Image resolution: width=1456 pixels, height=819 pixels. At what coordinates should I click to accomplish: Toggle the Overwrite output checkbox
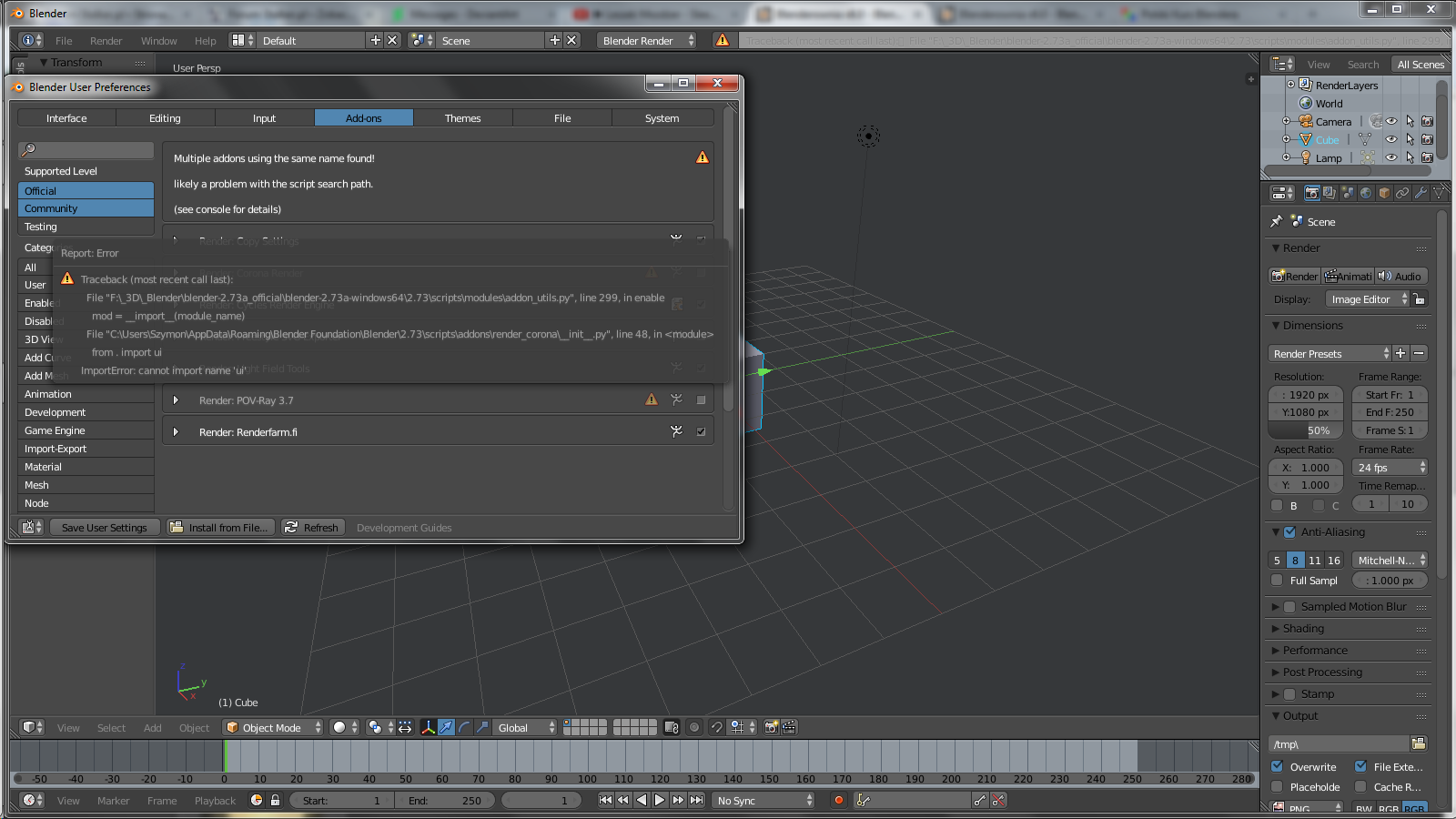click(x=1277, y=766)
